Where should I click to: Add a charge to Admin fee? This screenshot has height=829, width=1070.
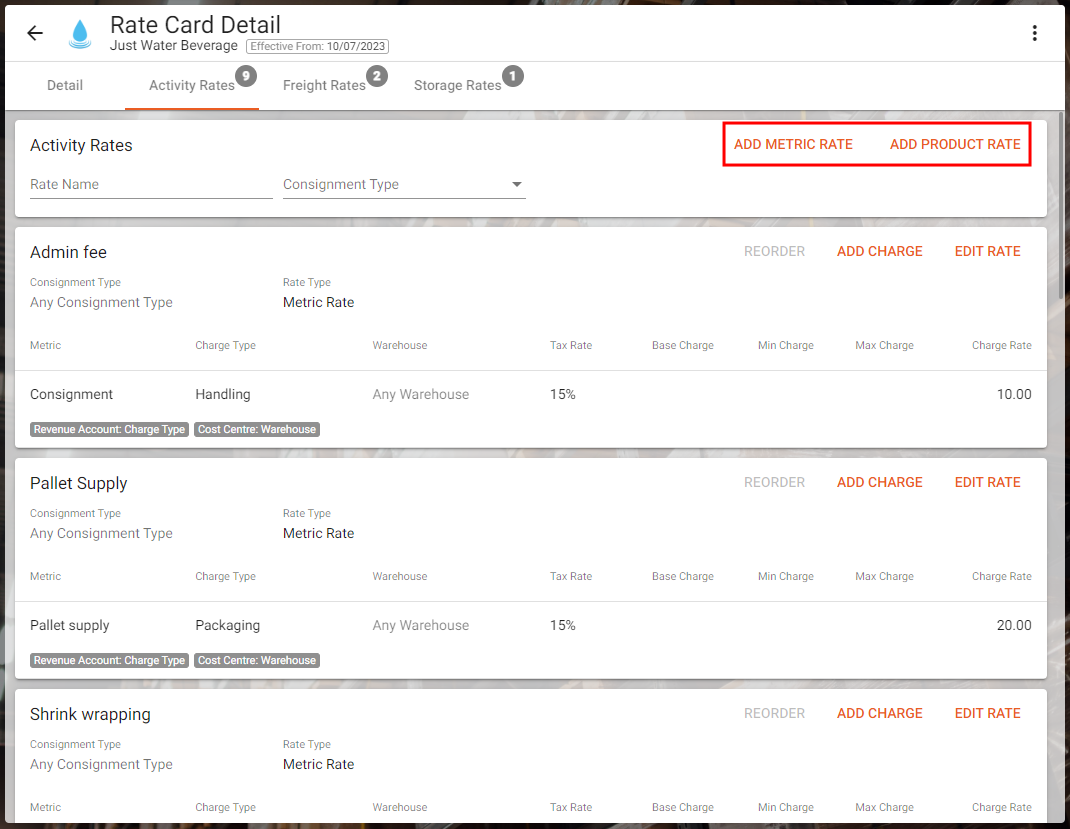coord(880,251)
